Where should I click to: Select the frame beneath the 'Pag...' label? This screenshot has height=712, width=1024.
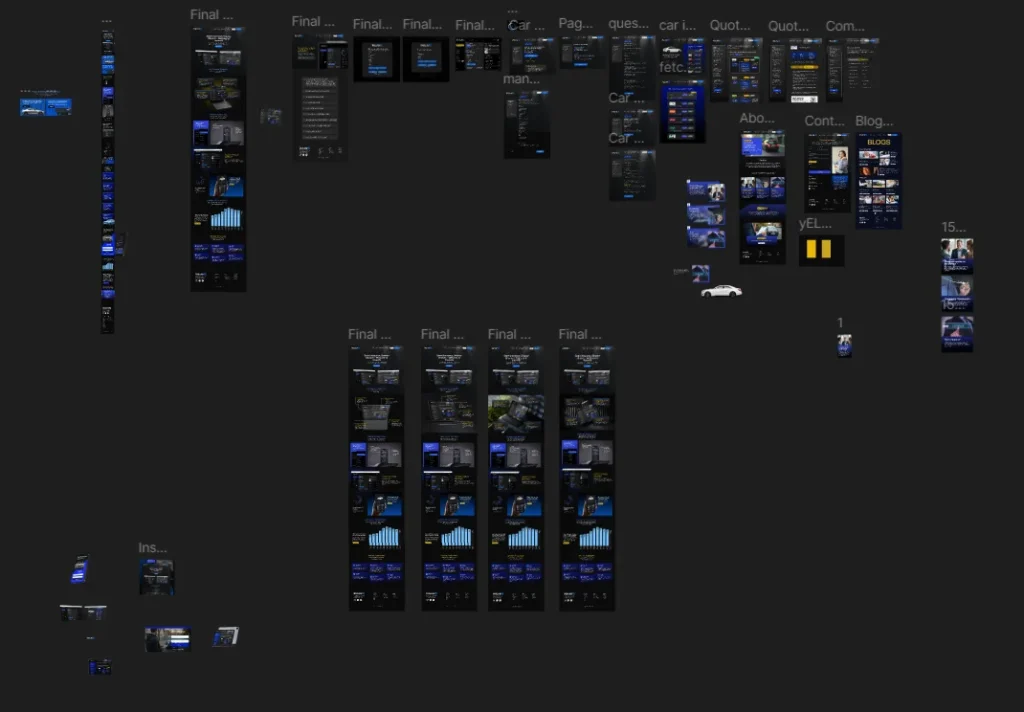point(581,52)
